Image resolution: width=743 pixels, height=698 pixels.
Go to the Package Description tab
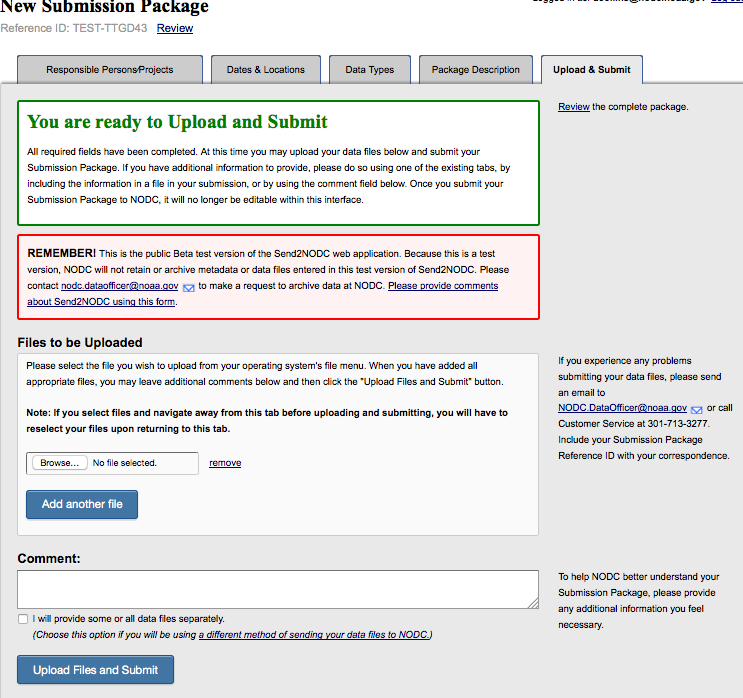click(x=476, y=70)
